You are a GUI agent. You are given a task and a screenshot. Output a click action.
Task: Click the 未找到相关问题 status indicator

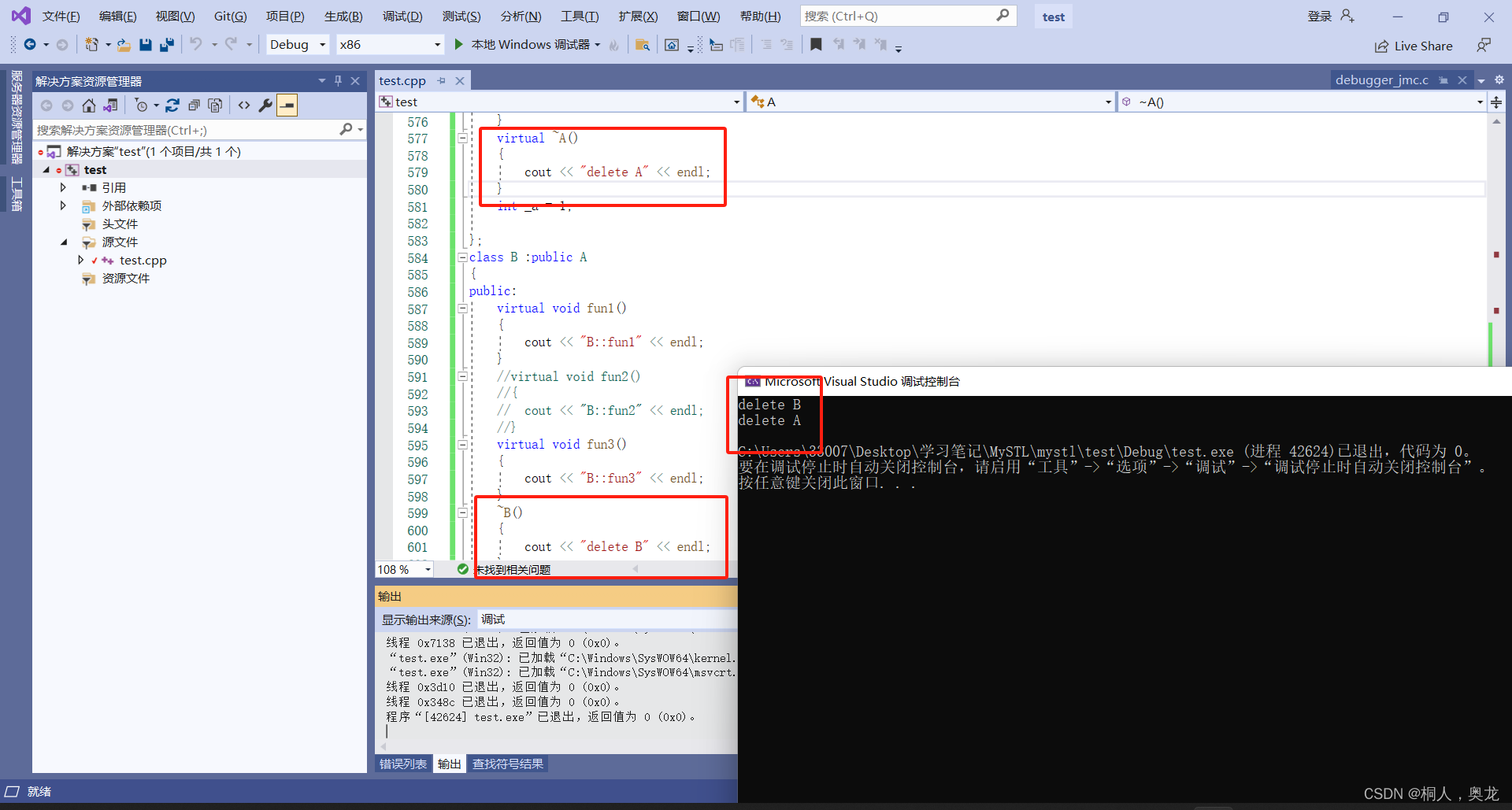pyautogui.click(x=504, y=569)
